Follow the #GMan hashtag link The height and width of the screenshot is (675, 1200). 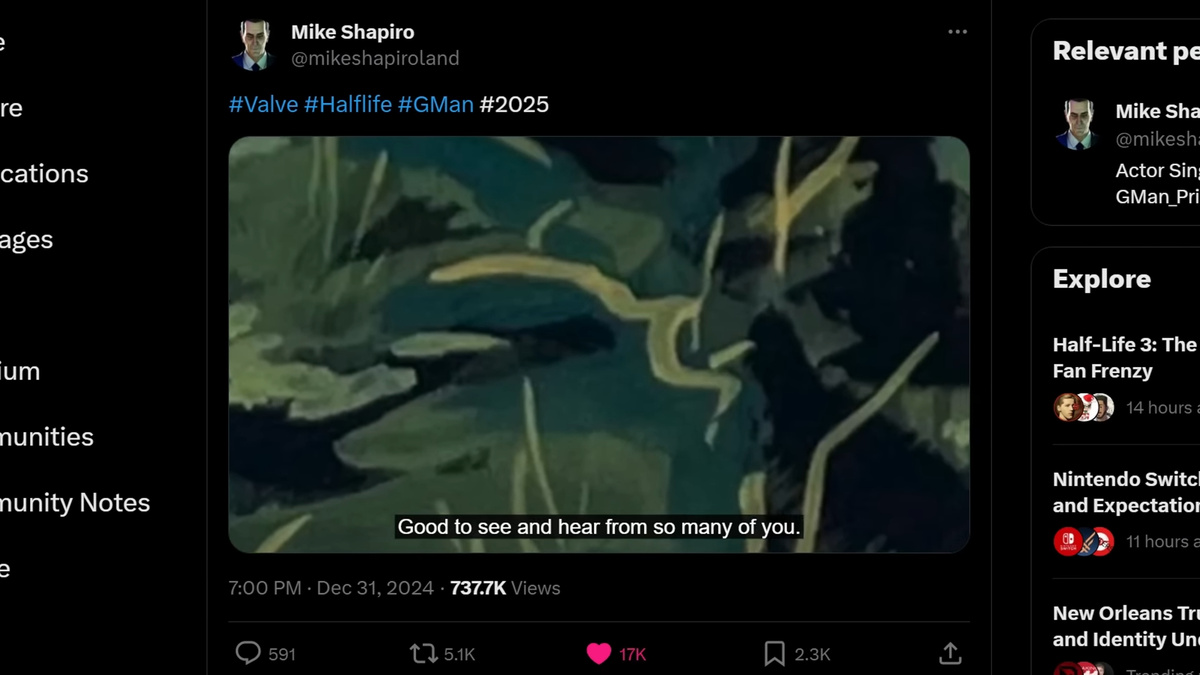436,104
